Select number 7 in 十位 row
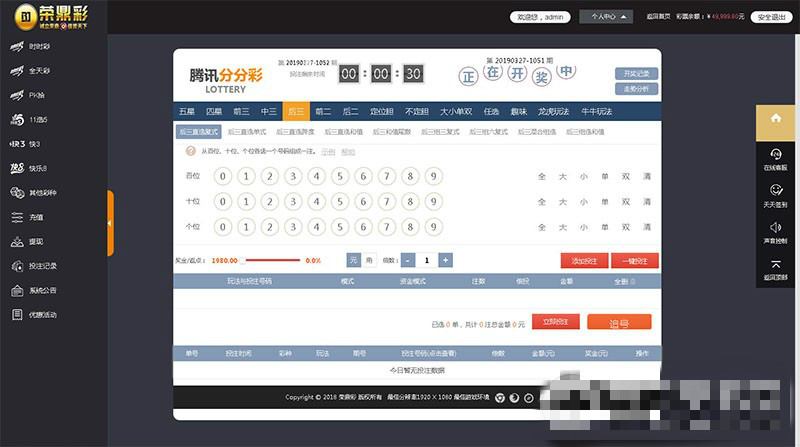Viewport: 800px width, 447px height. 387,202
